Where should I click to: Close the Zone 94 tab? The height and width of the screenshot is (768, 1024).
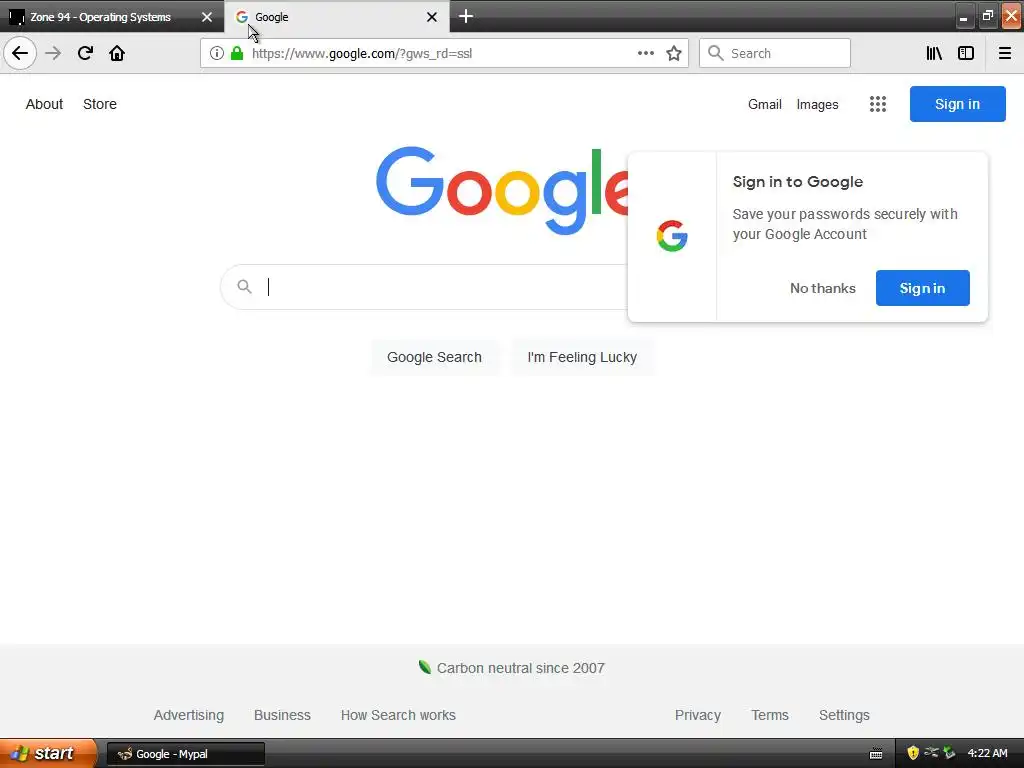click(207, 17)
